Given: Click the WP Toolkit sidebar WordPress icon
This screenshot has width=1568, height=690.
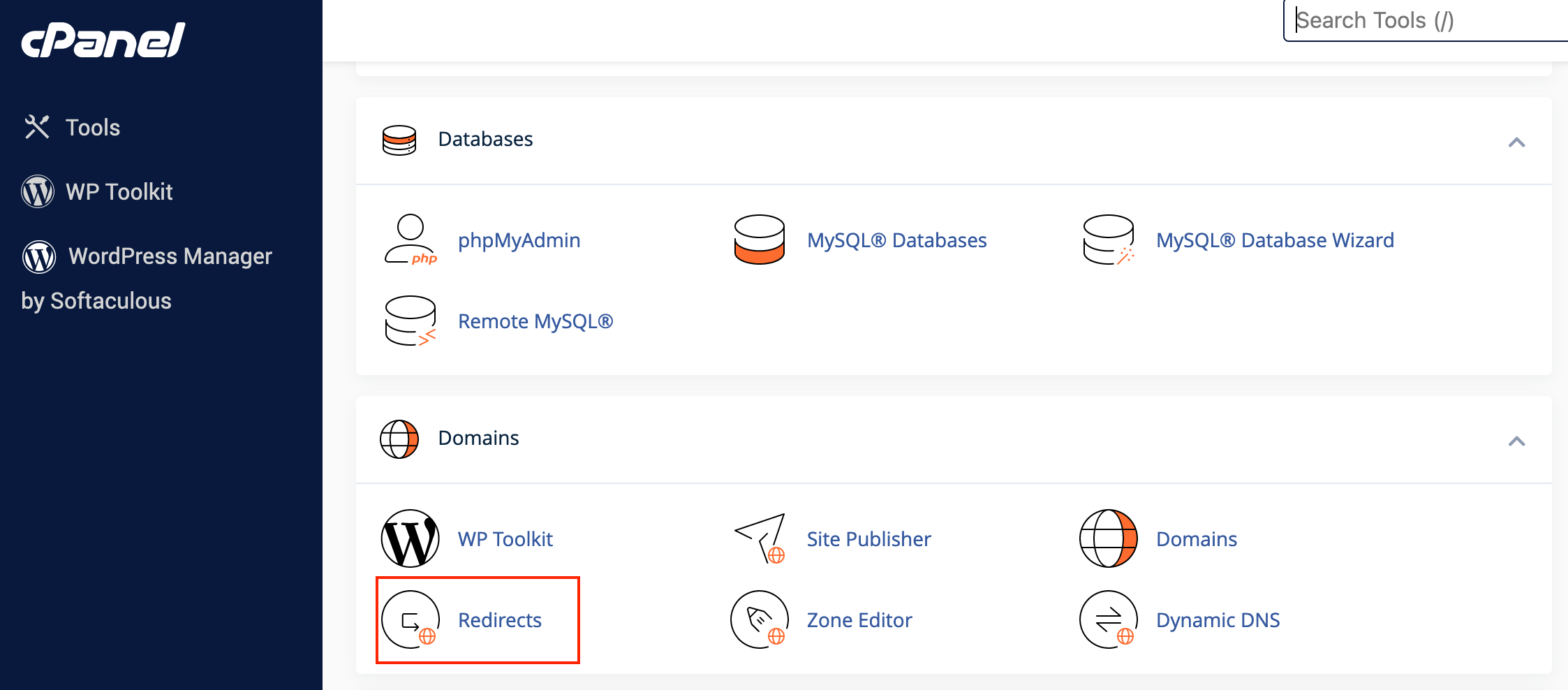Looking at the screenshot, I should tap(38, 191).
